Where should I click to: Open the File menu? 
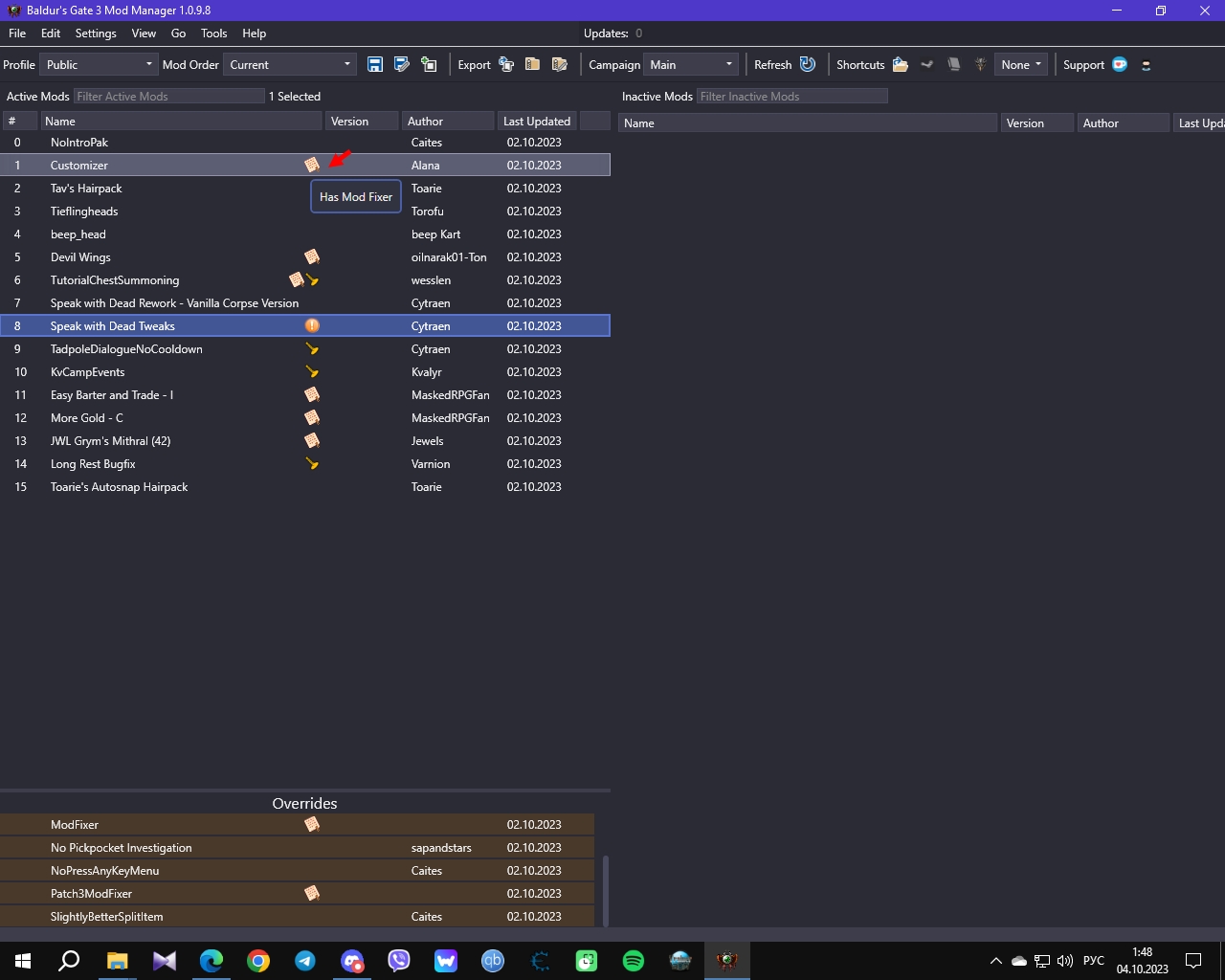click(17, 33)
